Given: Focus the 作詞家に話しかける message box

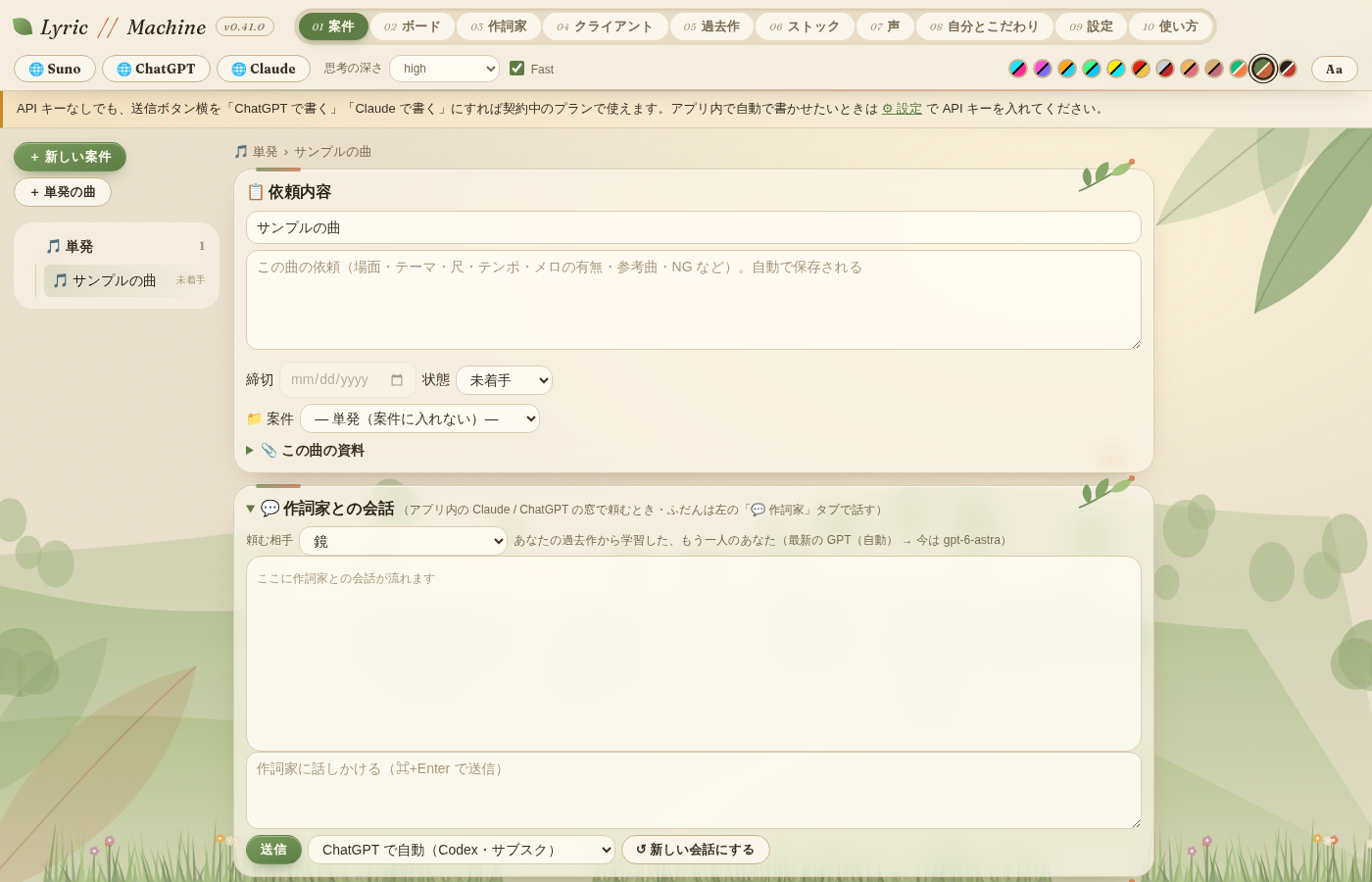Looking at the screenshot, I should coord(694,791).
